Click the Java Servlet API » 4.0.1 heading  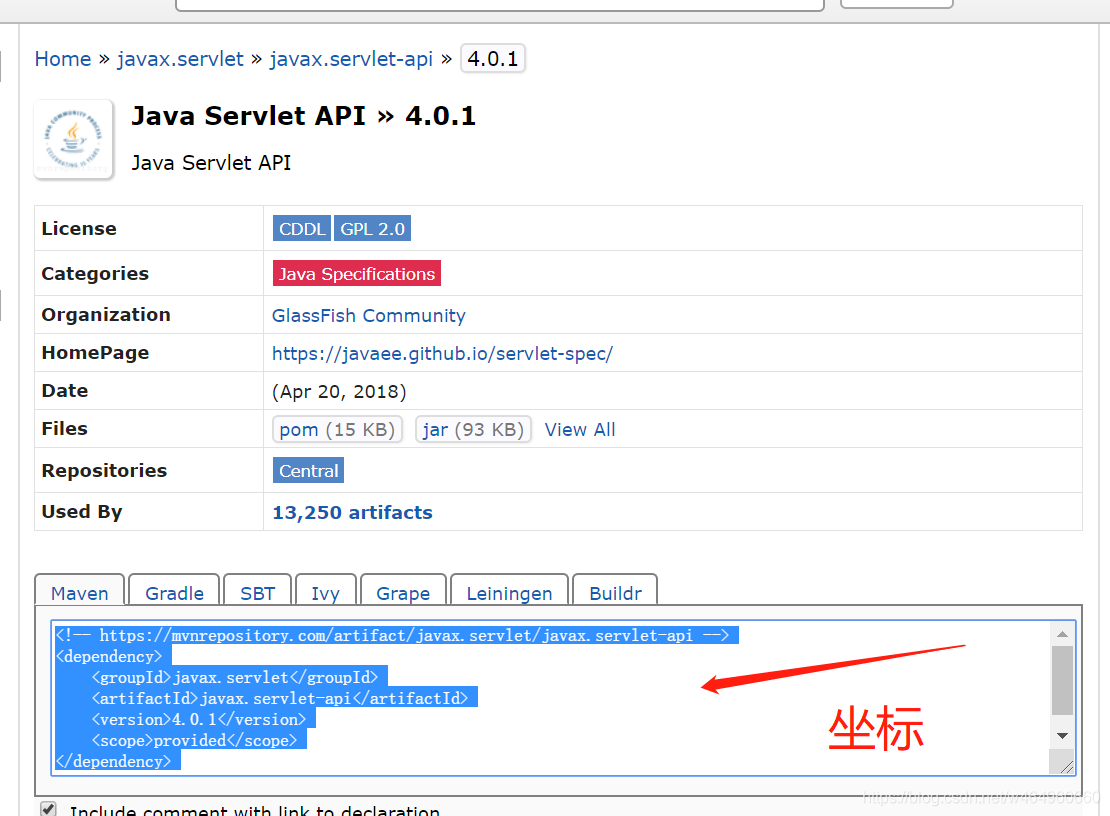(x=304, y=115)
